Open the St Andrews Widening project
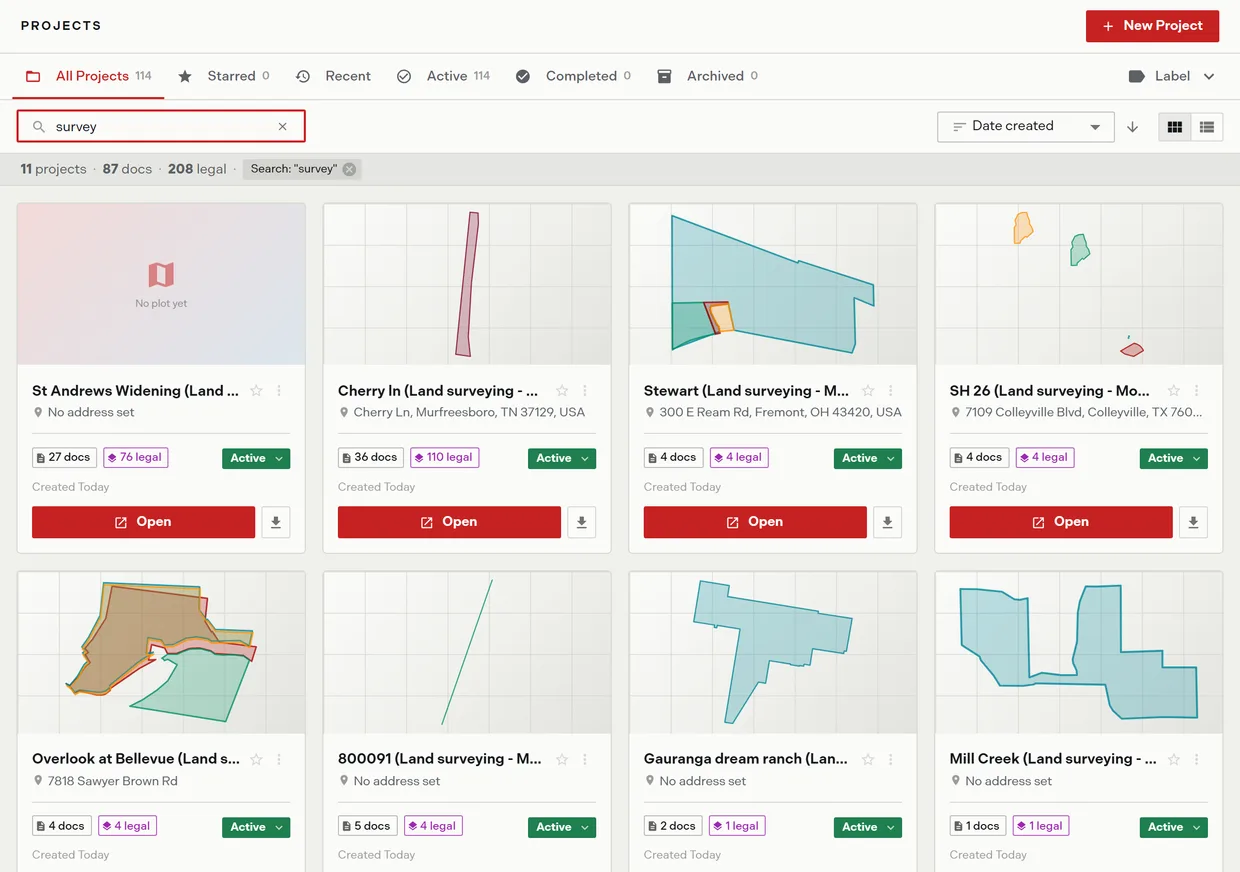This screenshot has height=872, width=1240. (x=143, y=522)
